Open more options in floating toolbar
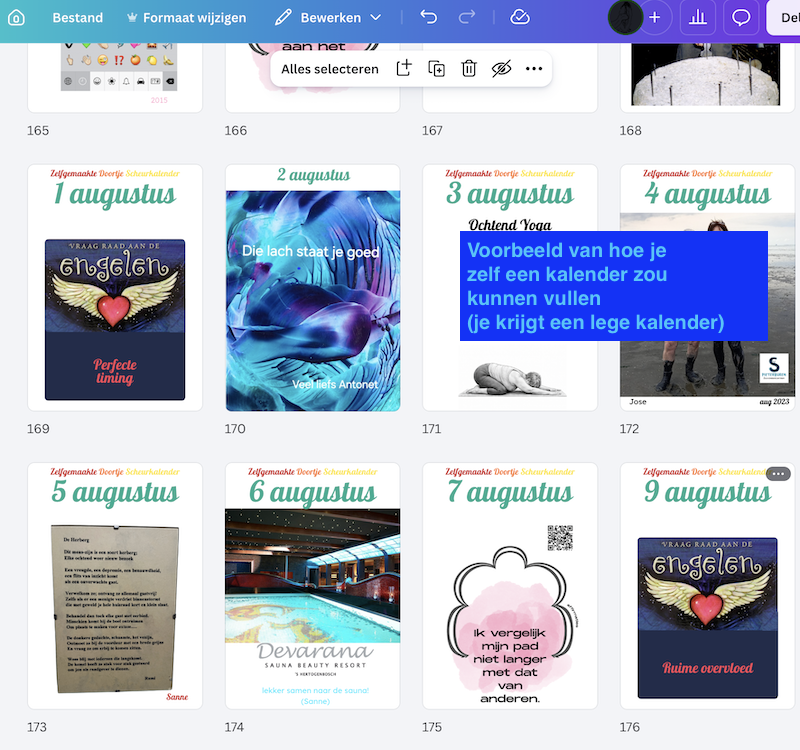This screenshot has height=750, width=800. pyautogui.click(x=534, y=68)
